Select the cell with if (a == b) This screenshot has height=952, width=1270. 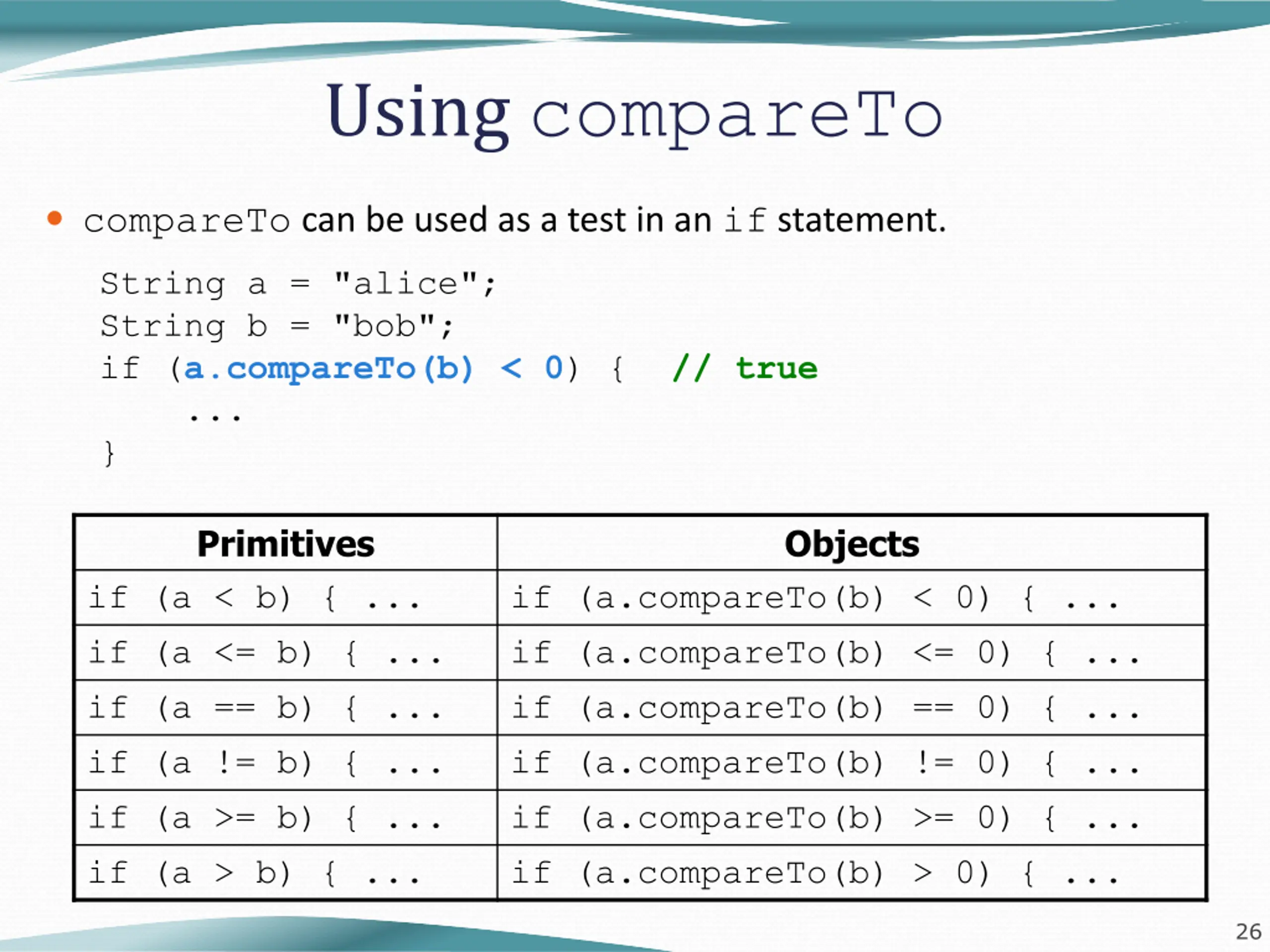pyautogui.click(x=285, y=708)
